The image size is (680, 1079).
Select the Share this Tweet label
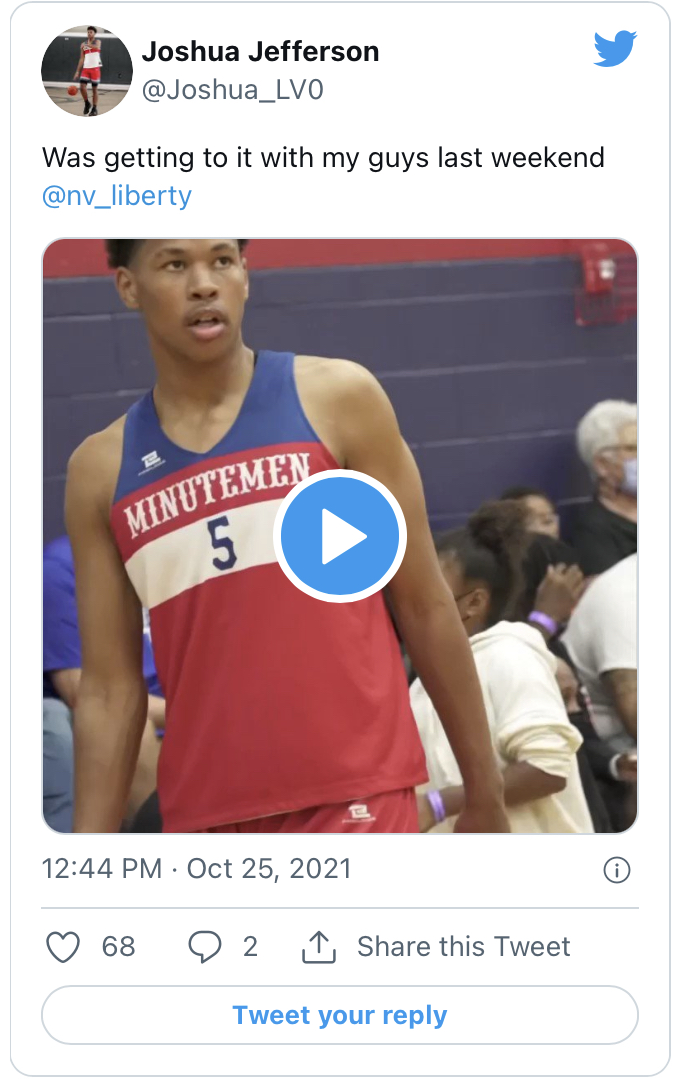pos(463,946)
